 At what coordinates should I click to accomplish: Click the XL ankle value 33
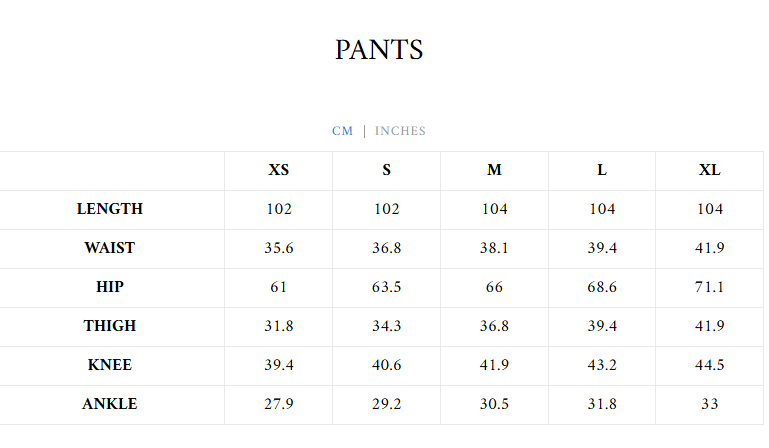pos(709,404)
